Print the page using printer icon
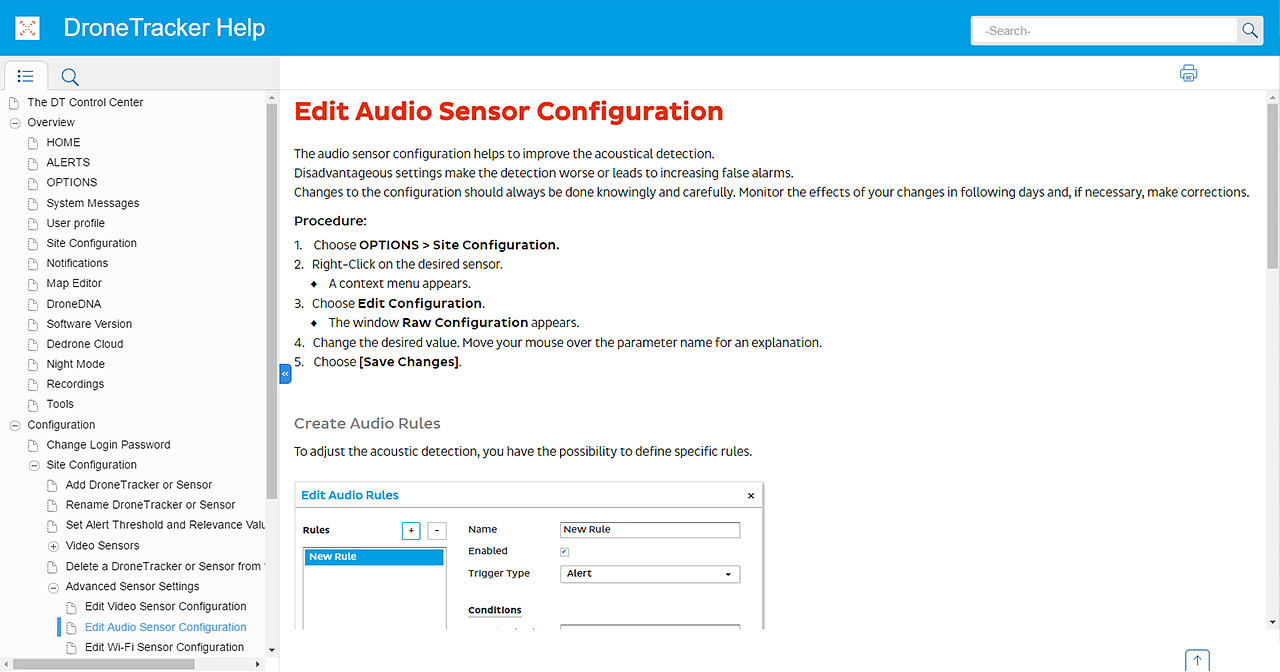The image size is (1280, 672). point(1188,73)
